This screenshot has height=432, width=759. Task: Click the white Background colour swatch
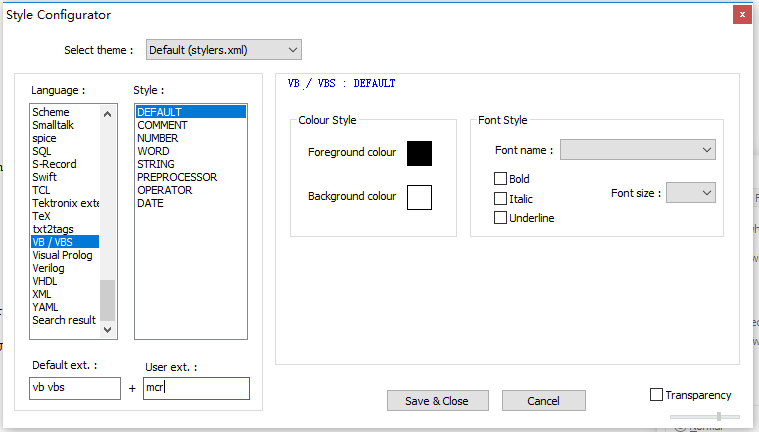click(419, 197)
